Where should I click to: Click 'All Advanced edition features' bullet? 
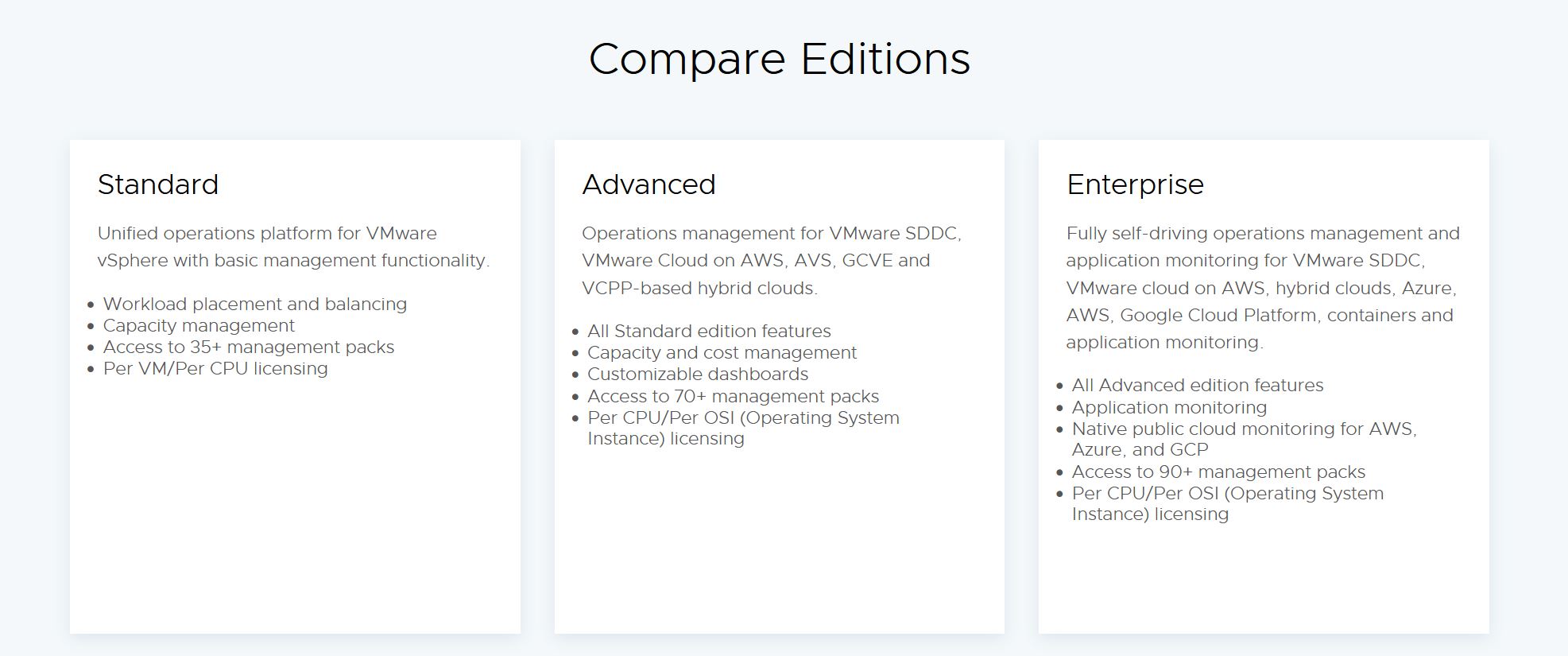[1197, 385]
